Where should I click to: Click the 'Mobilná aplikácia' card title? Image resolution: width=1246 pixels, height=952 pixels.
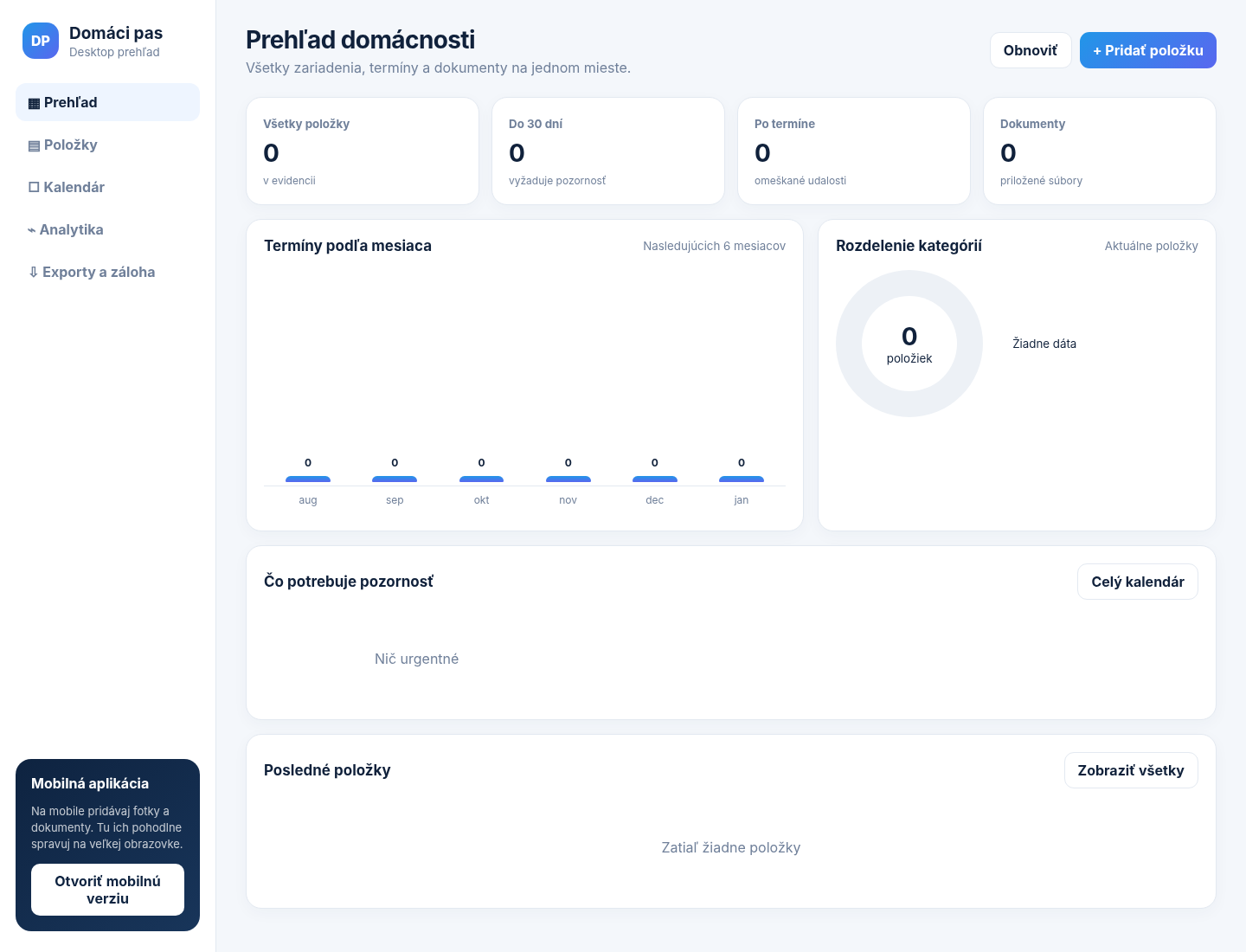[90, 783]
